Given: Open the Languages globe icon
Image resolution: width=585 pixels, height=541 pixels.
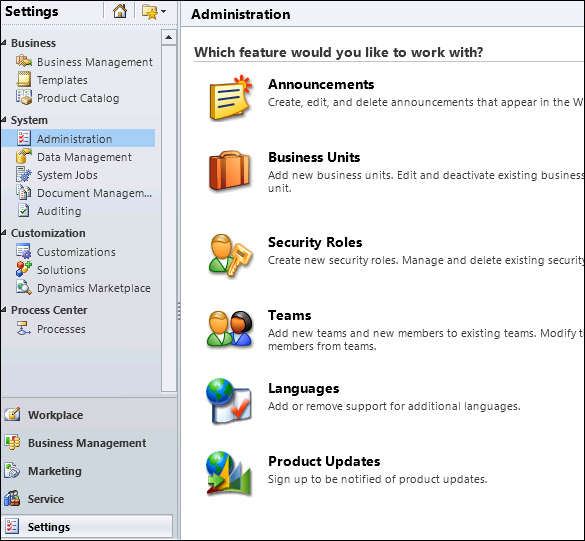Looking at the screenshot, I should click(x=229, y=401).
